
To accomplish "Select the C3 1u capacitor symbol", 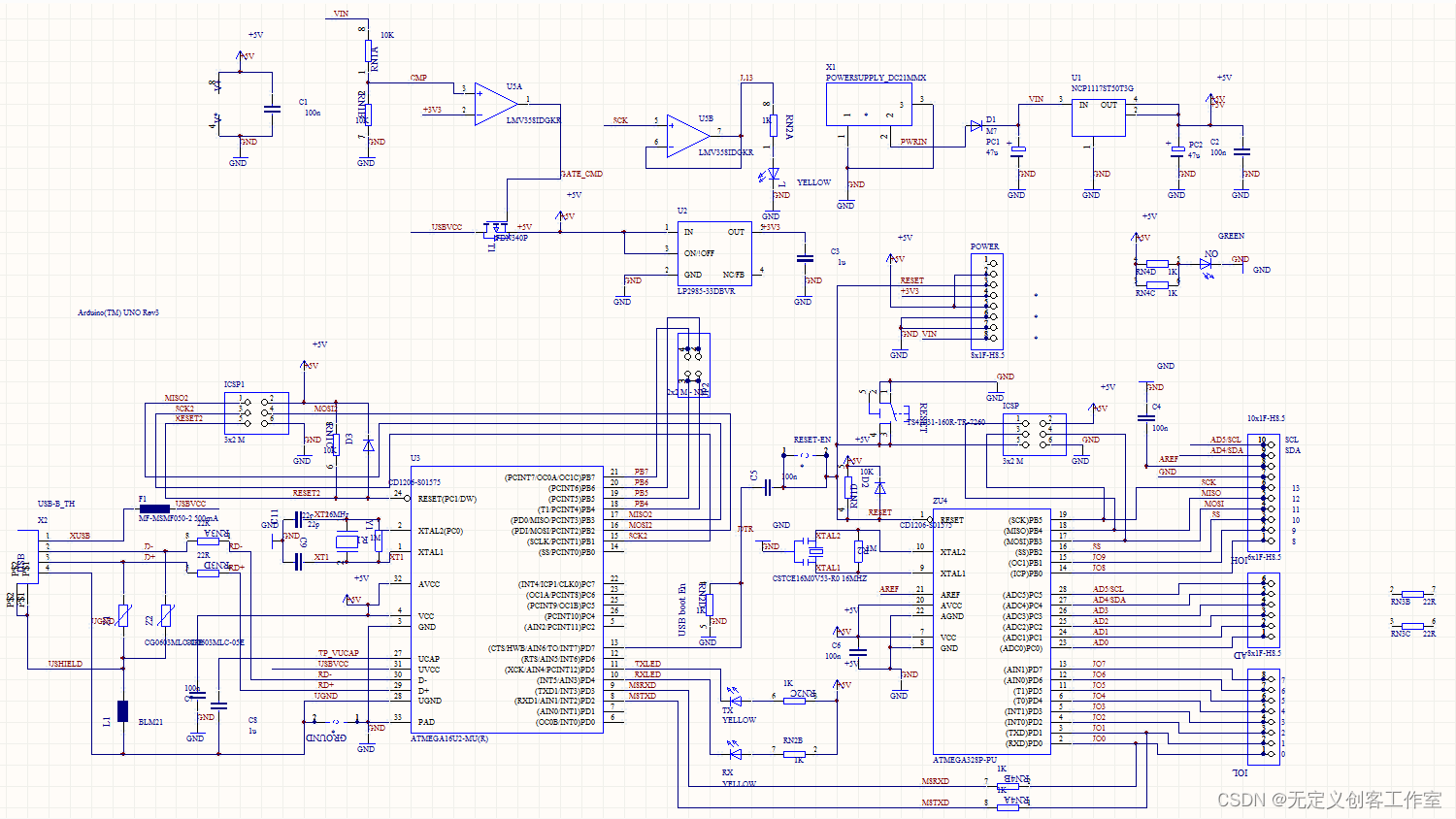I will [804, 259].
